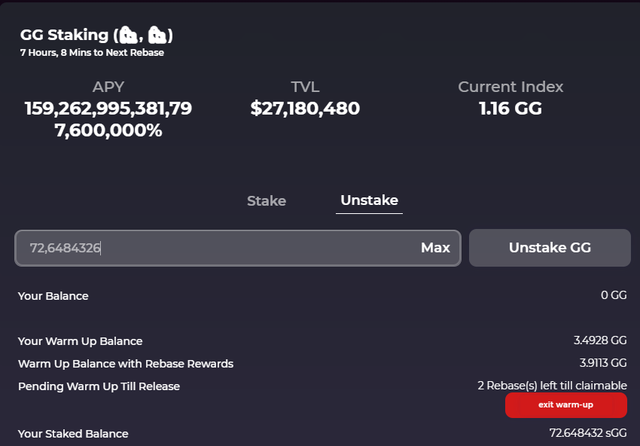The image size is (640, 446).
Task: Click the next rebase countdown text
Action: [x=92, y=53]
